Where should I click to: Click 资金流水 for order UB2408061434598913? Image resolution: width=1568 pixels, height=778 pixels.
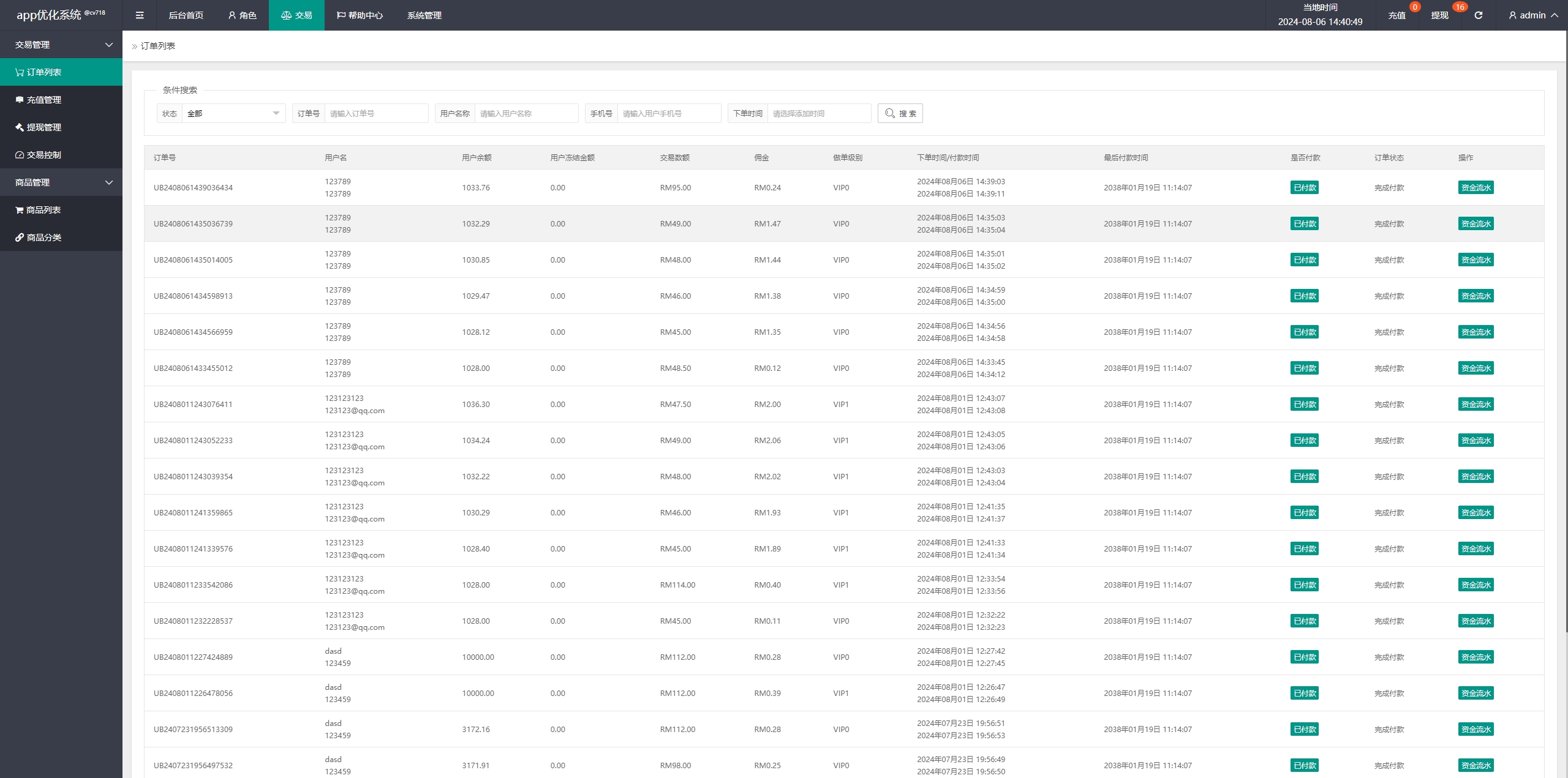[x=1476, y=296]
